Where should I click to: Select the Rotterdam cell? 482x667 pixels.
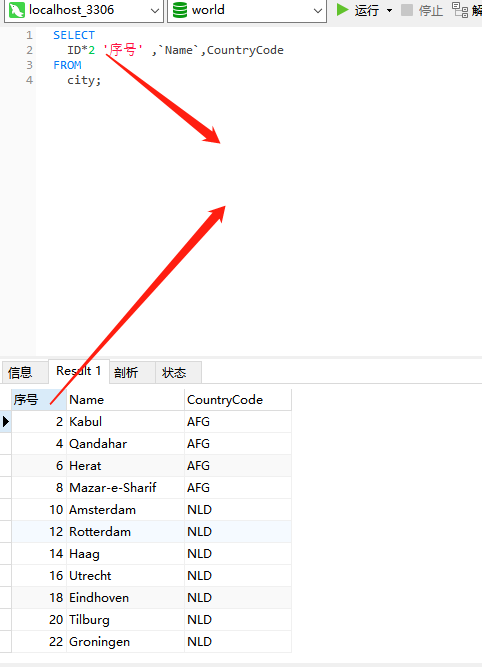(x=125, y=532)
